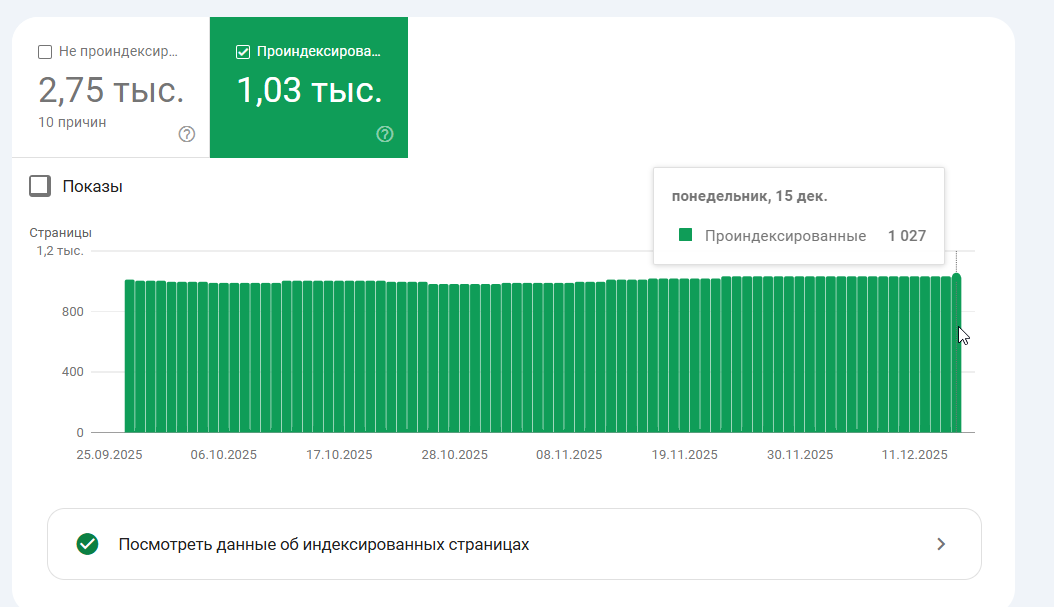Click the '400' axis label

click(73, 372)
